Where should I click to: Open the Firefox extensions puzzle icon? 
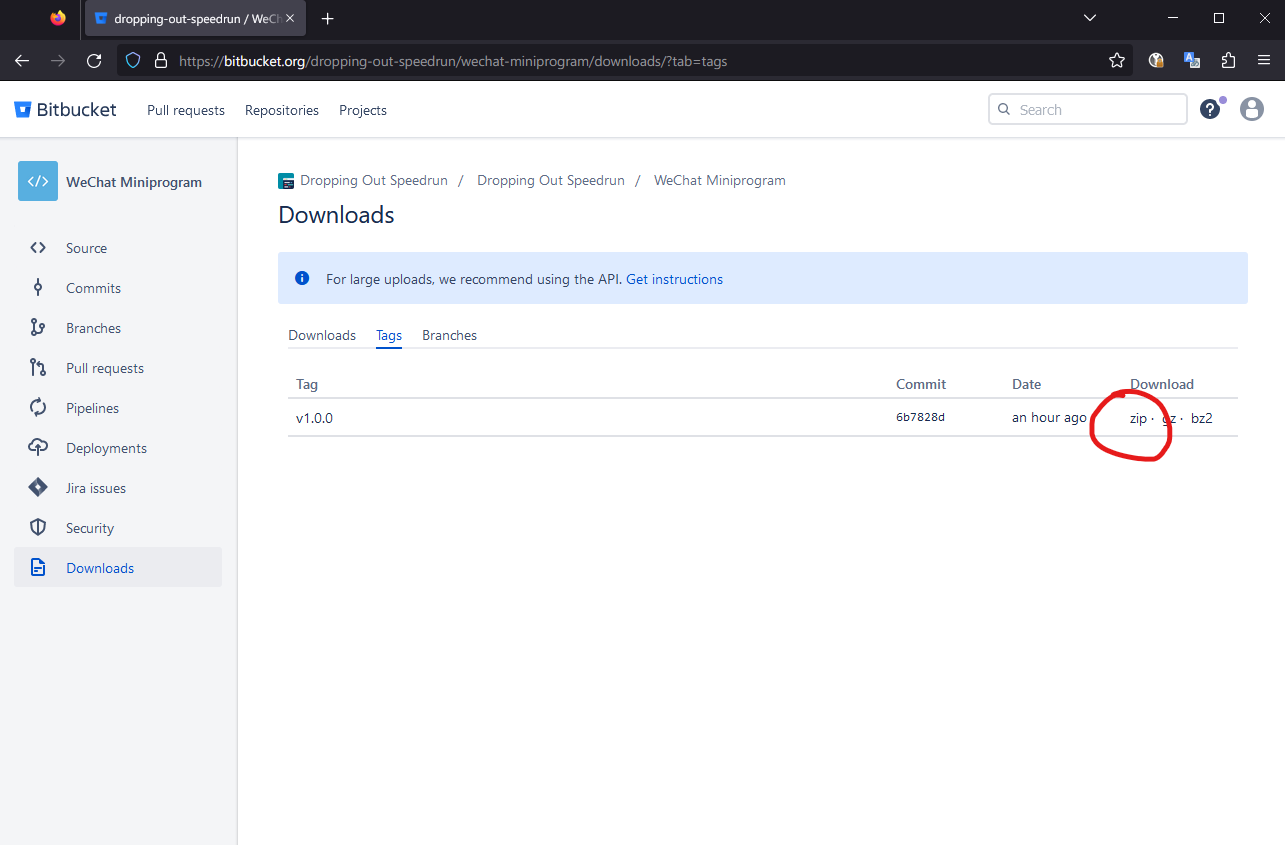click(1228, 60)
